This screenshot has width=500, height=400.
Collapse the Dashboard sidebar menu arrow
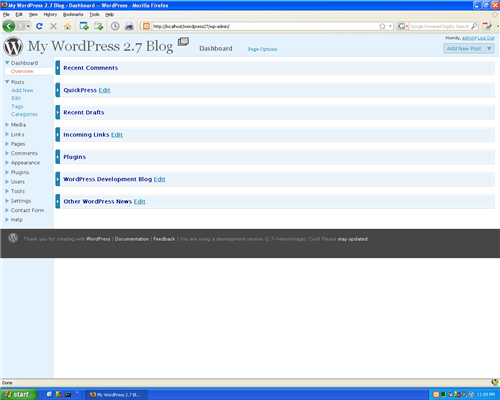click(7, 63)
